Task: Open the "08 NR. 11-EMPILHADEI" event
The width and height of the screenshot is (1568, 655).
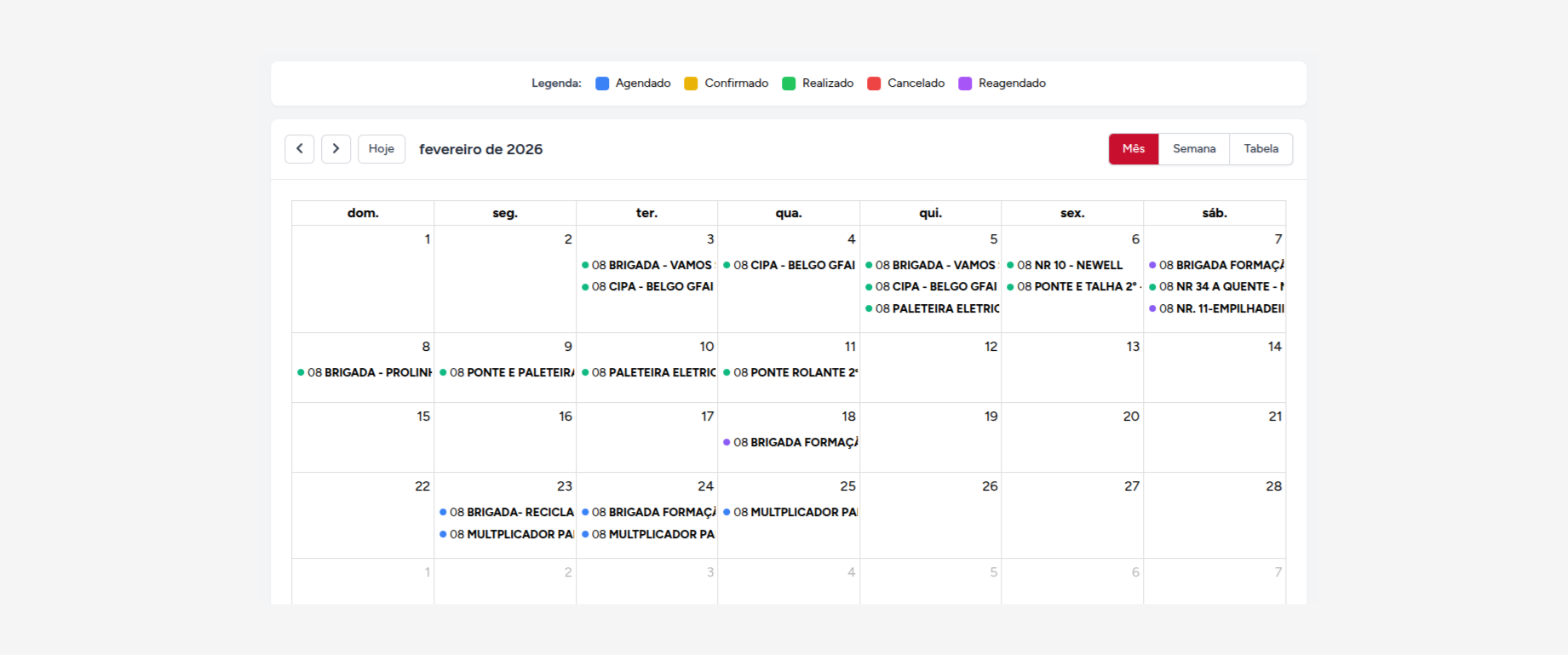Action: click(1215, 308)
